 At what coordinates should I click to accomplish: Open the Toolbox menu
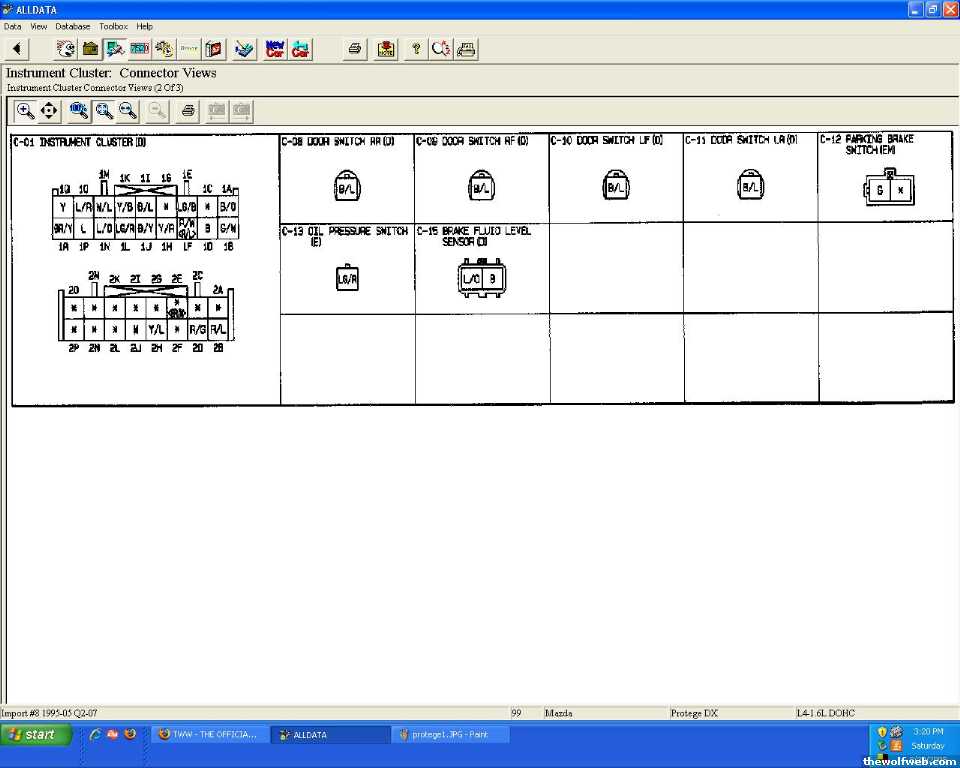coord(113,26)
